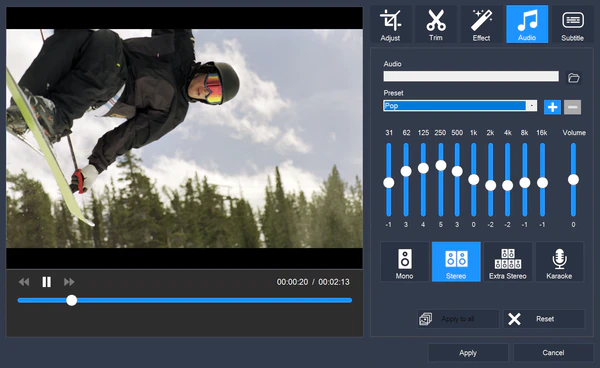Expand the Preset dropdown arrow
The width and height of the screenshot is (600, 368).
[532, 106]
